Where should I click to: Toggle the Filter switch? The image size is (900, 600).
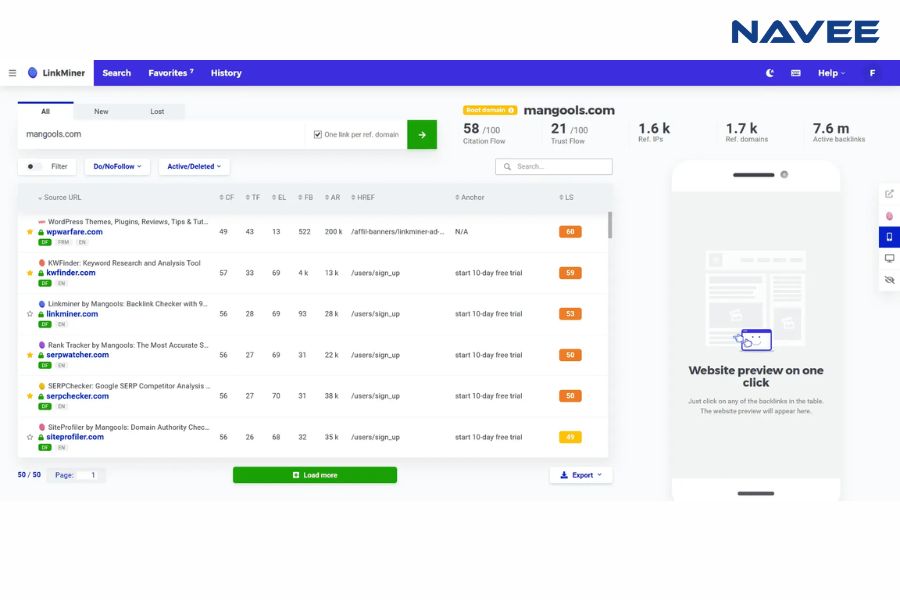34,167
